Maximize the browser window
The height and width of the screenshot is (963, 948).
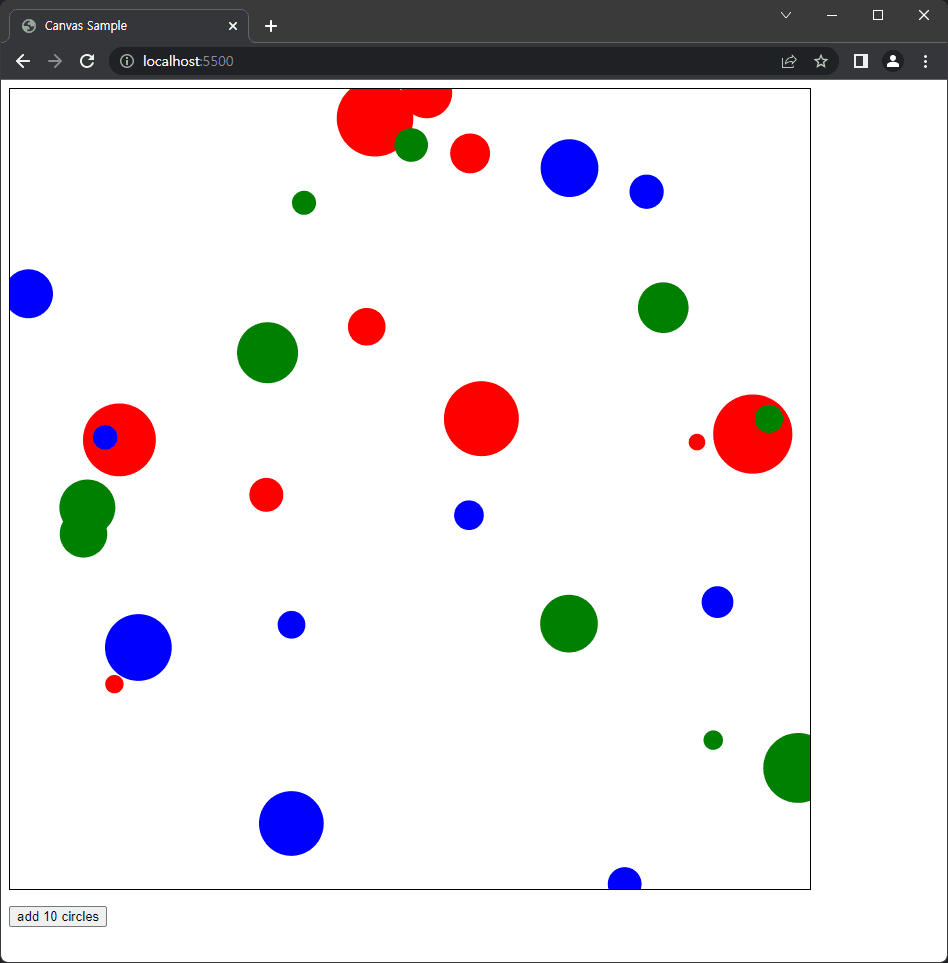(x=878, y=15)
